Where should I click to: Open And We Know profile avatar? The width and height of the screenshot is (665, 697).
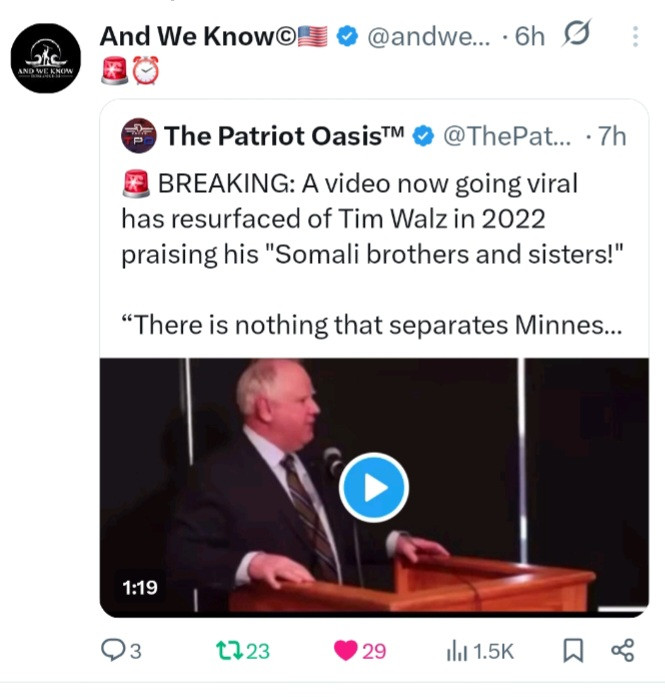46,58
